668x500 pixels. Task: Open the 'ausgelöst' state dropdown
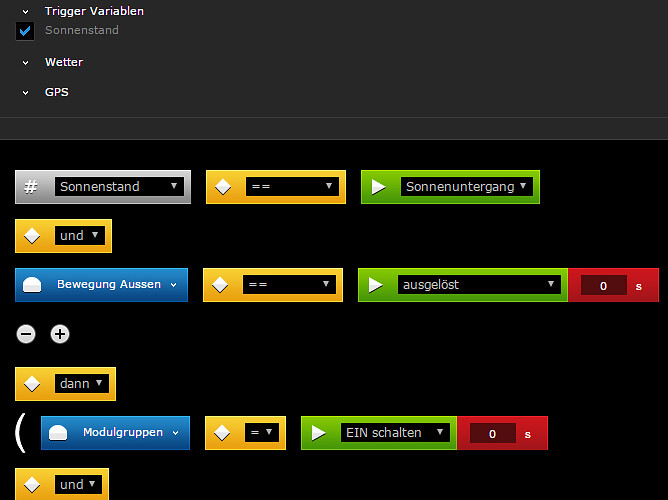pyautogui.click(x=479, y=284)
